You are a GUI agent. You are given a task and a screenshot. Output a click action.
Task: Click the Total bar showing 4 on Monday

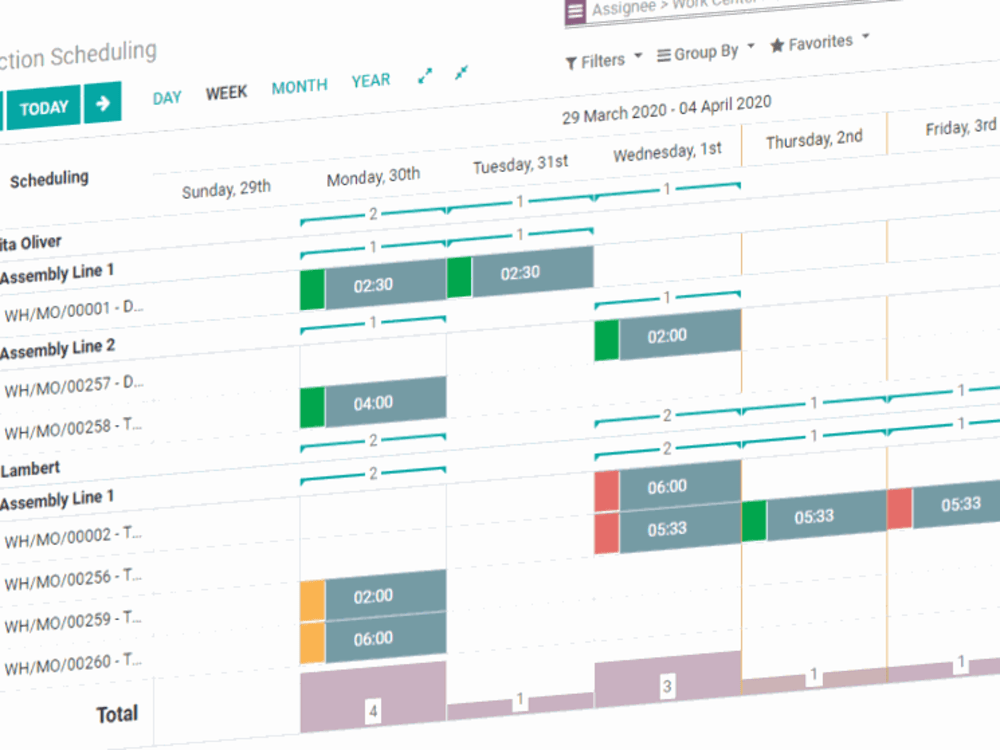coord(373,698)
